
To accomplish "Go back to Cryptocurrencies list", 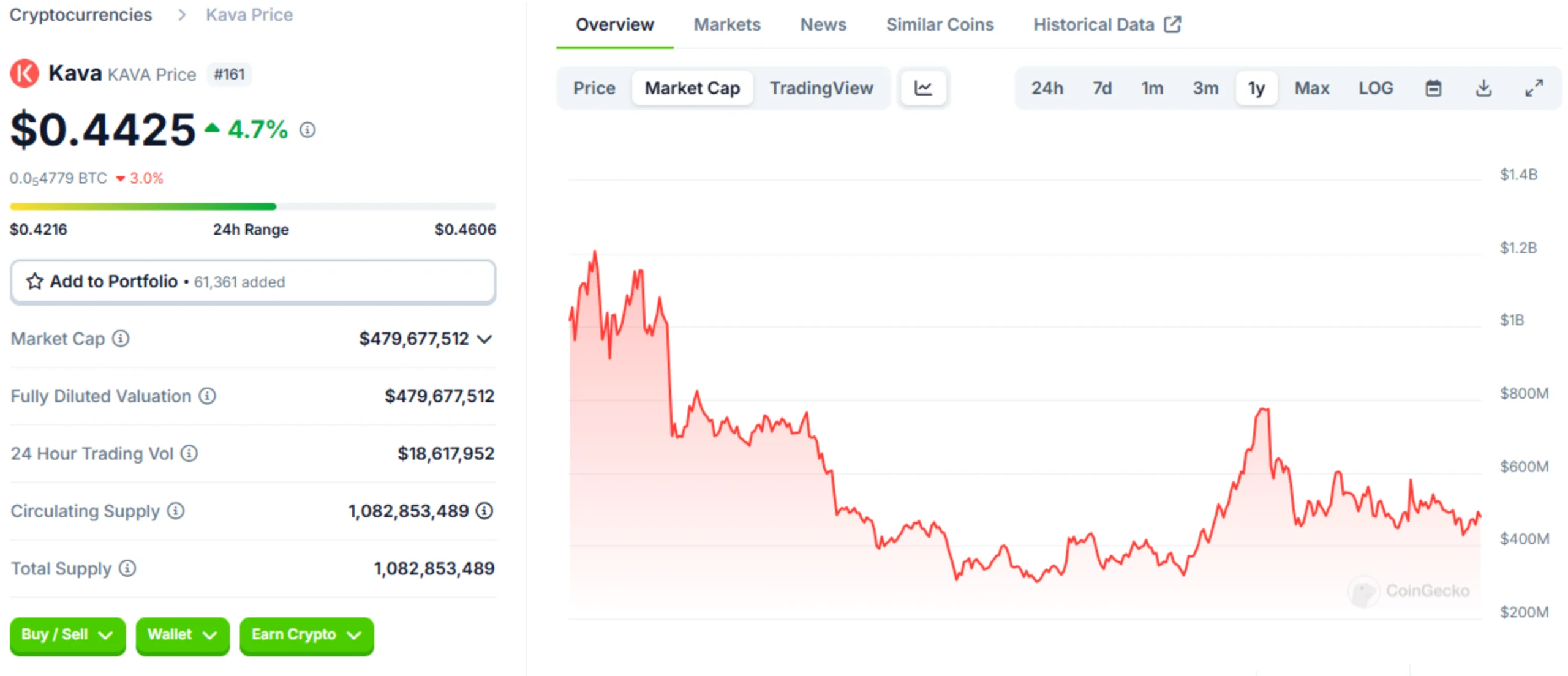I will point(80,14).
